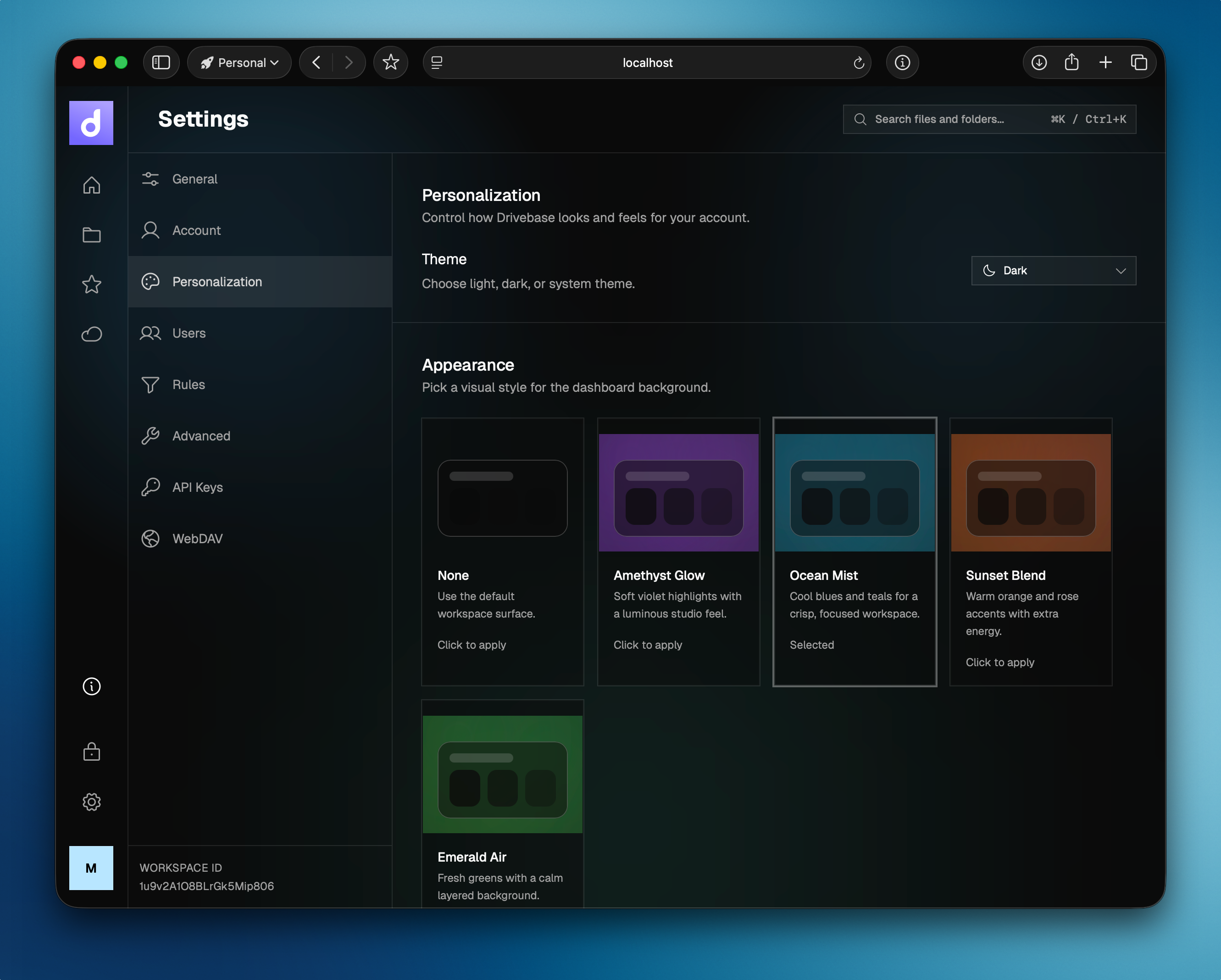Click the settings gear icon in sidebar
Screen dimensions: 1221x980
(91, 802)
